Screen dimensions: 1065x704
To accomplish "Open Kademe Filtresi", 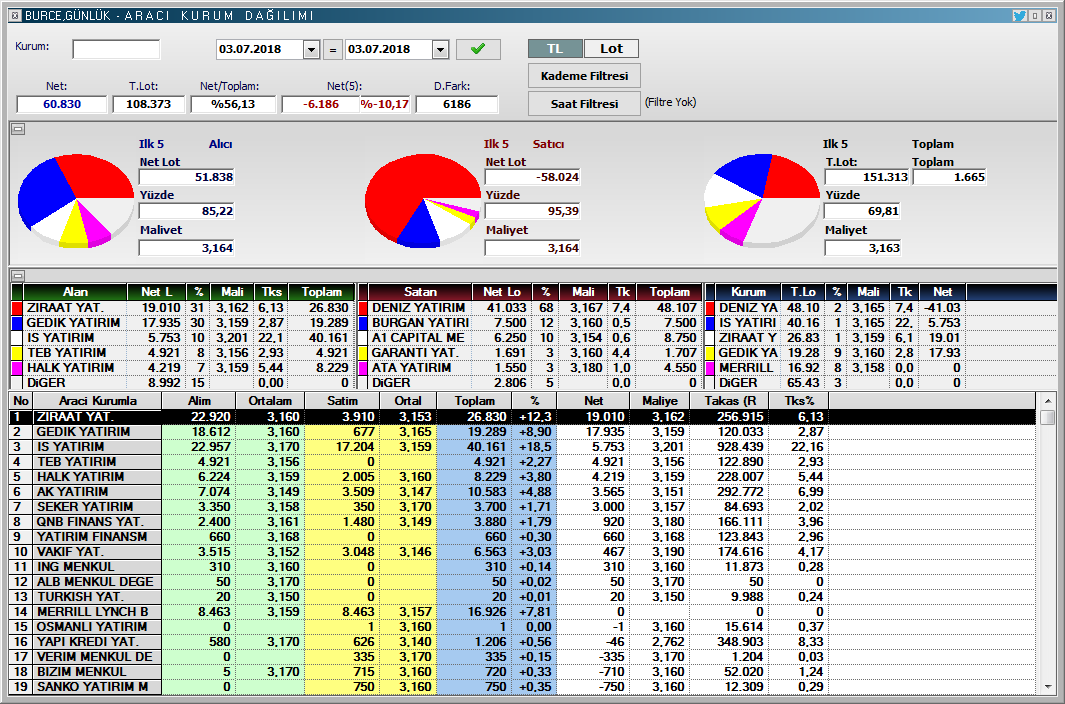I will (x=584, y=76).
